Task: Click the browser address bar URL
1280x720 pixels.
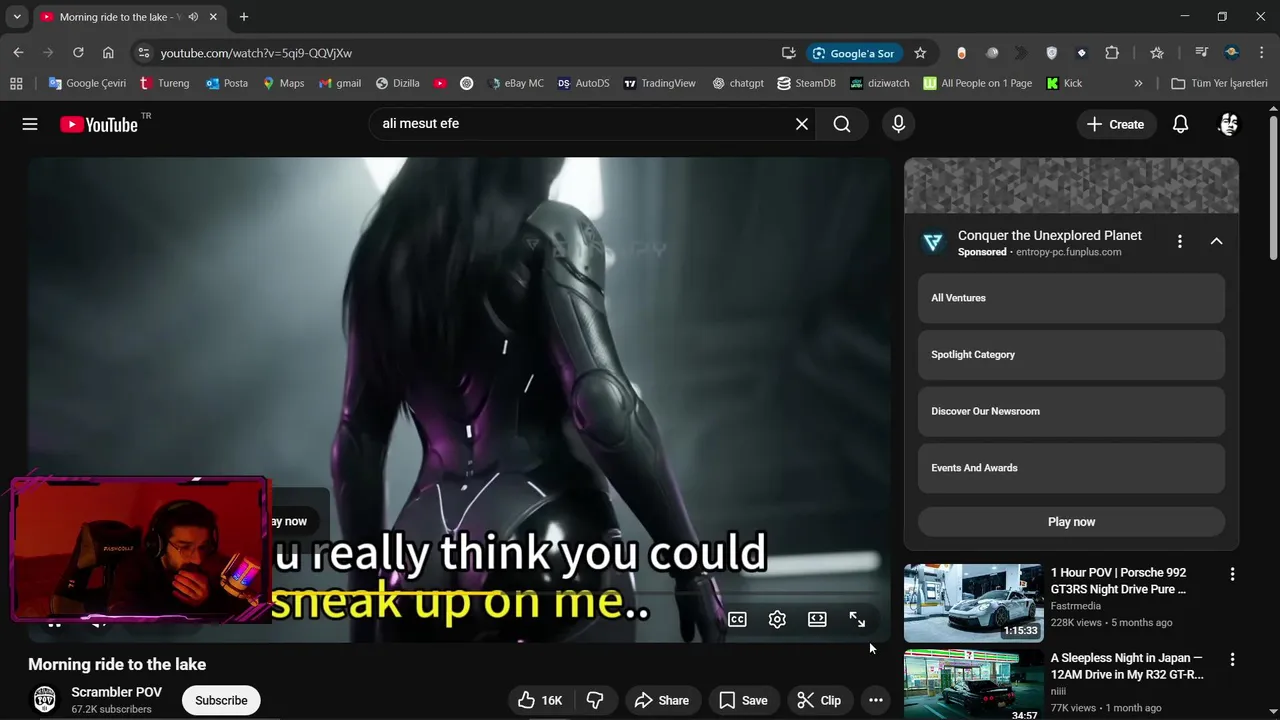Action: coord(256,53)
